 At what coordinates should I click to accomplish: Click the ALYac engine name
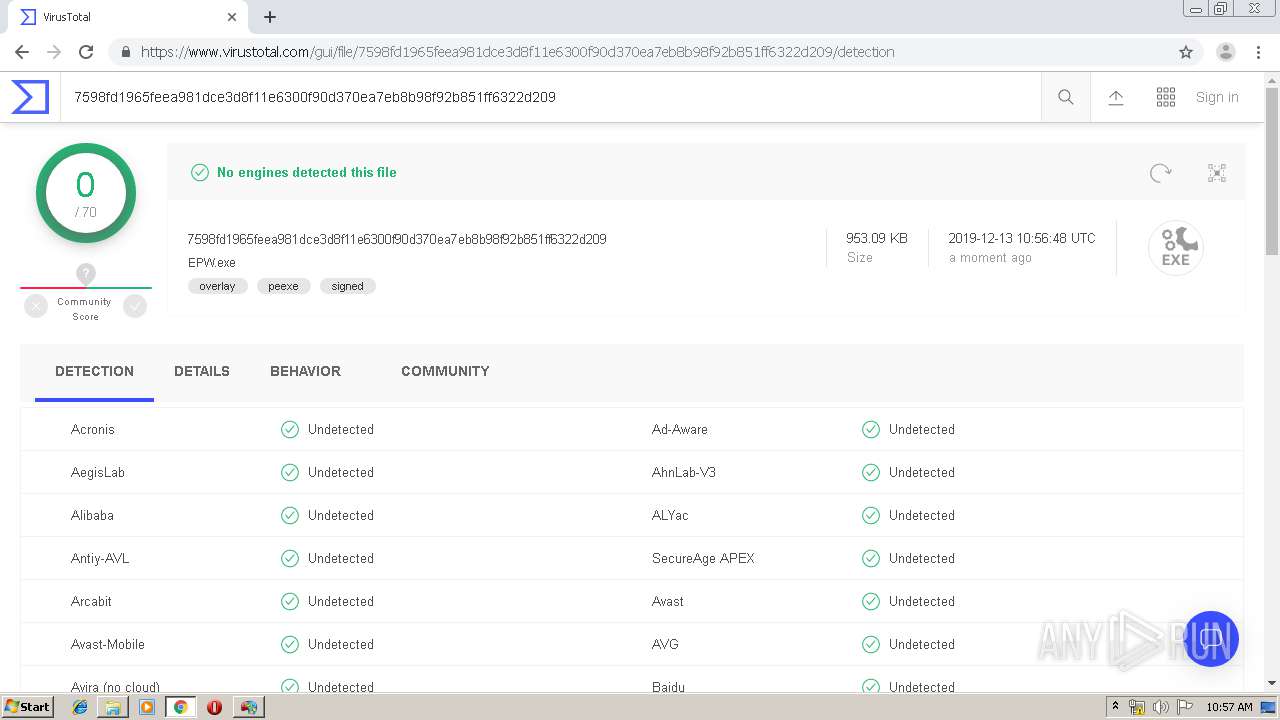point(670,515)
